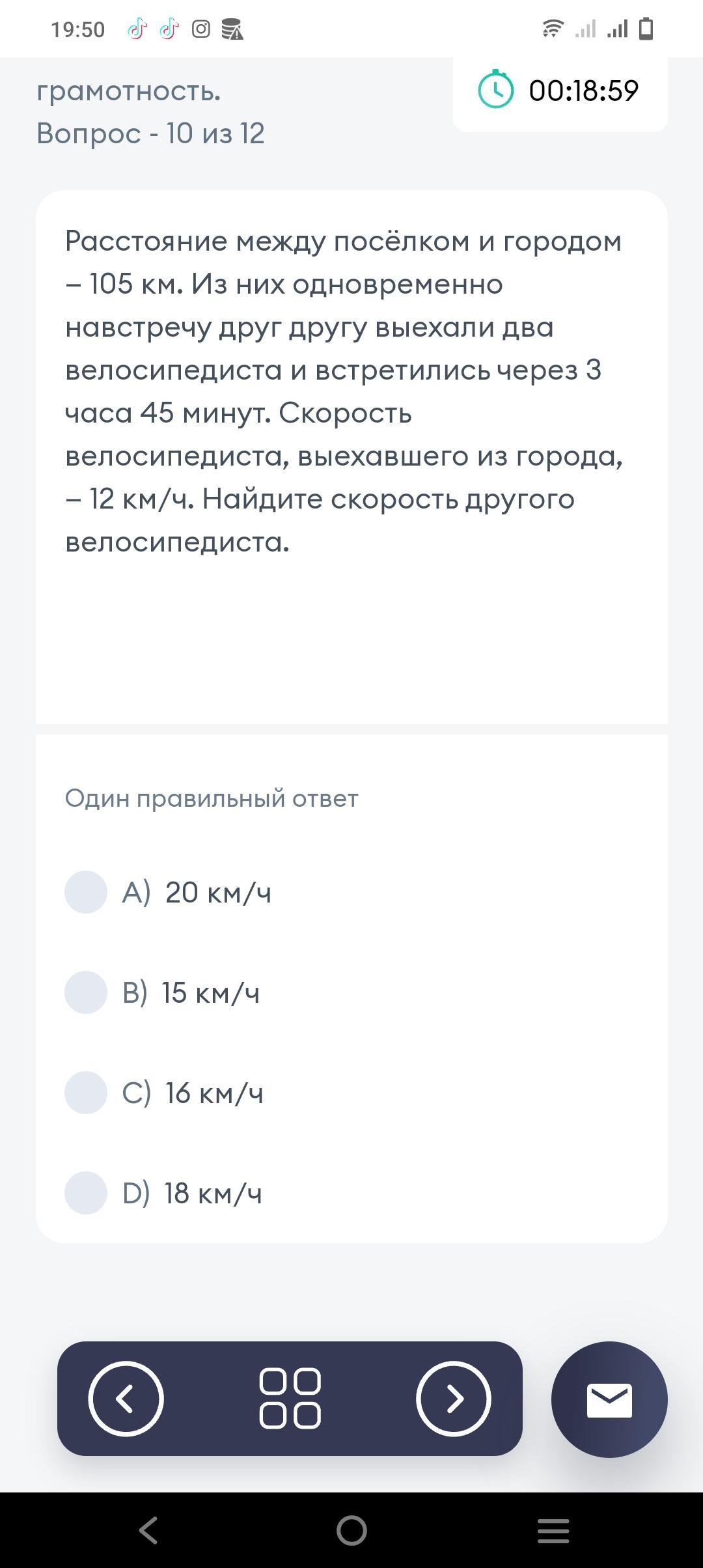The width and height of the screenshot is (703, 1568).
Task: Tap the Android back navigation button
Action: point(148,1530)
